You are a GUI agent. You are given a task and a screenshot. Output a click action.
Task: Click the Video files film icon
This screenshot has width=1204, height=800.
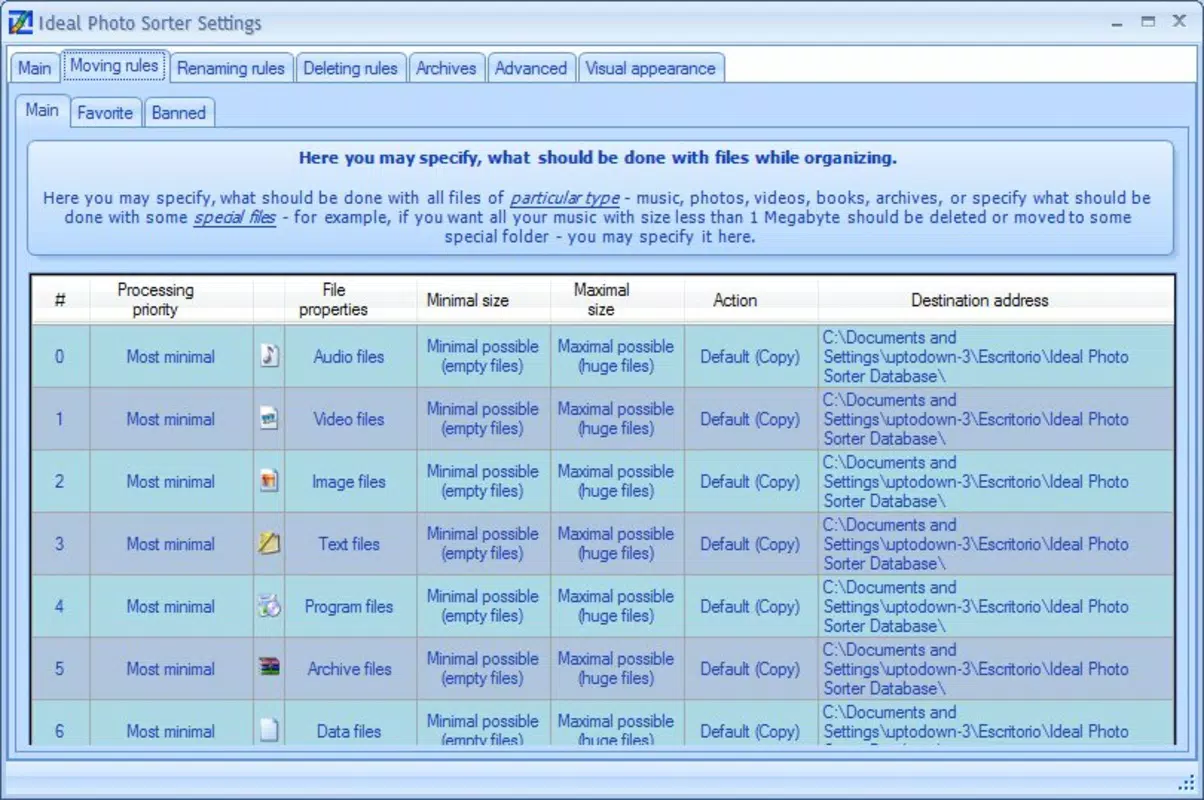pyautogui.click(x=269, y=419)
